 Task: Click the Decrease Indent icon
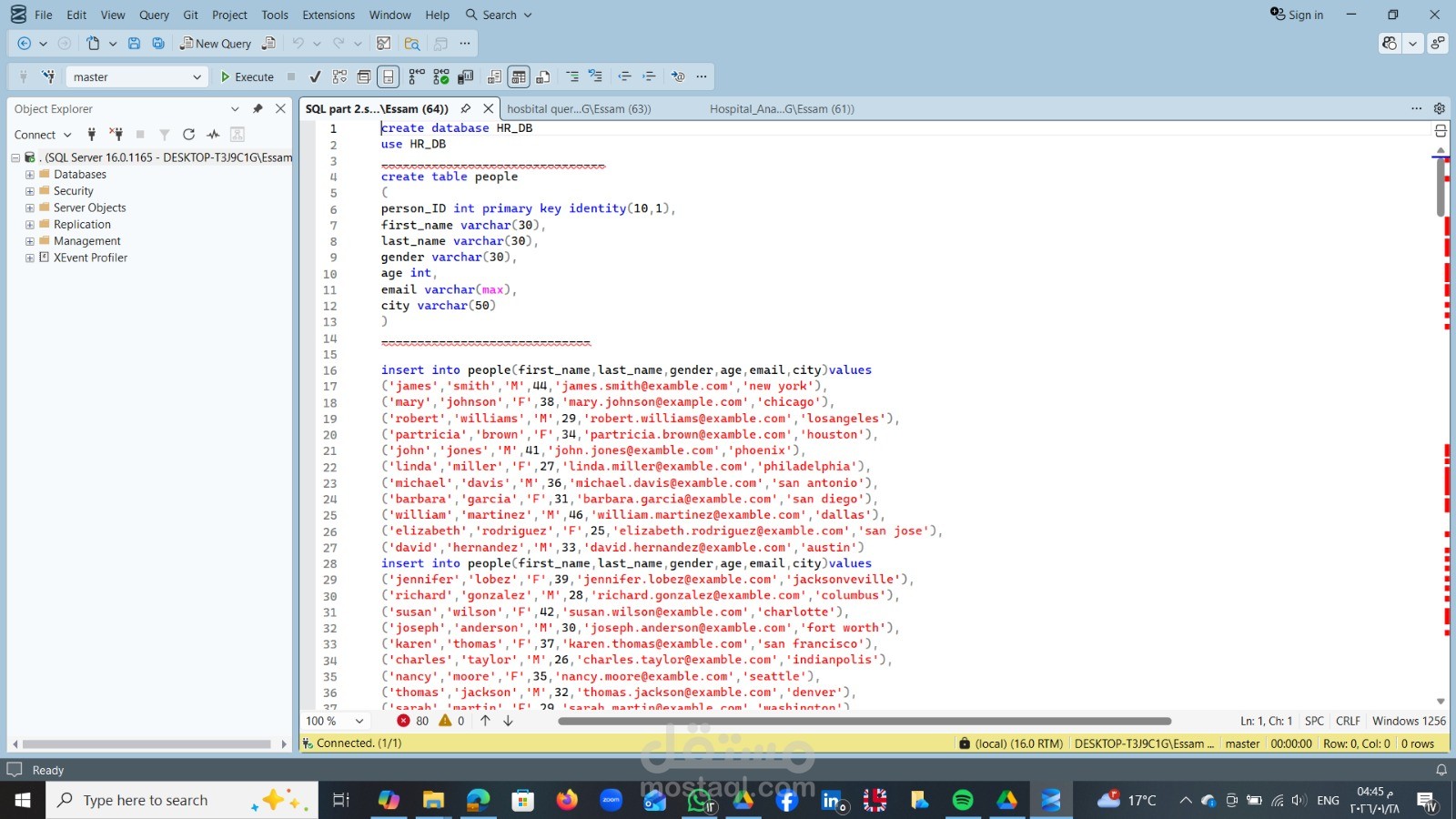624,77
